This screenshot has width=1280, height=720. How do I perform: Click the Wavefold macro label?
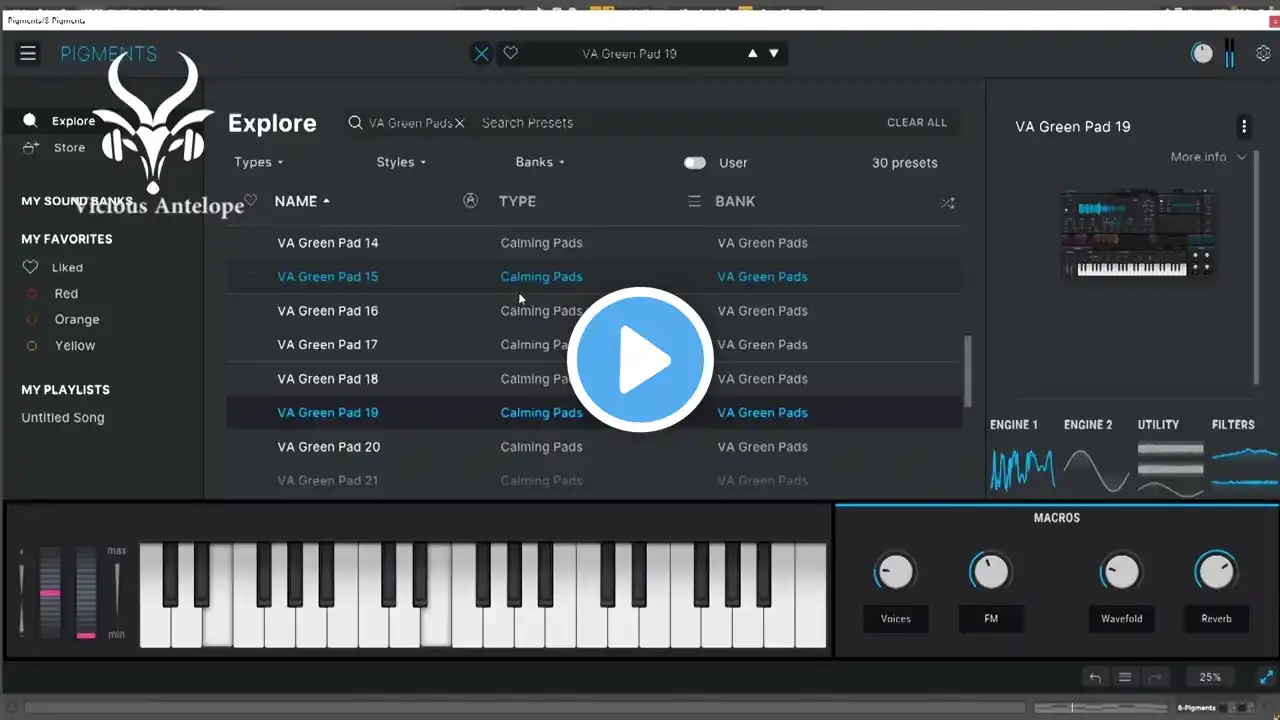point(1122,619)
